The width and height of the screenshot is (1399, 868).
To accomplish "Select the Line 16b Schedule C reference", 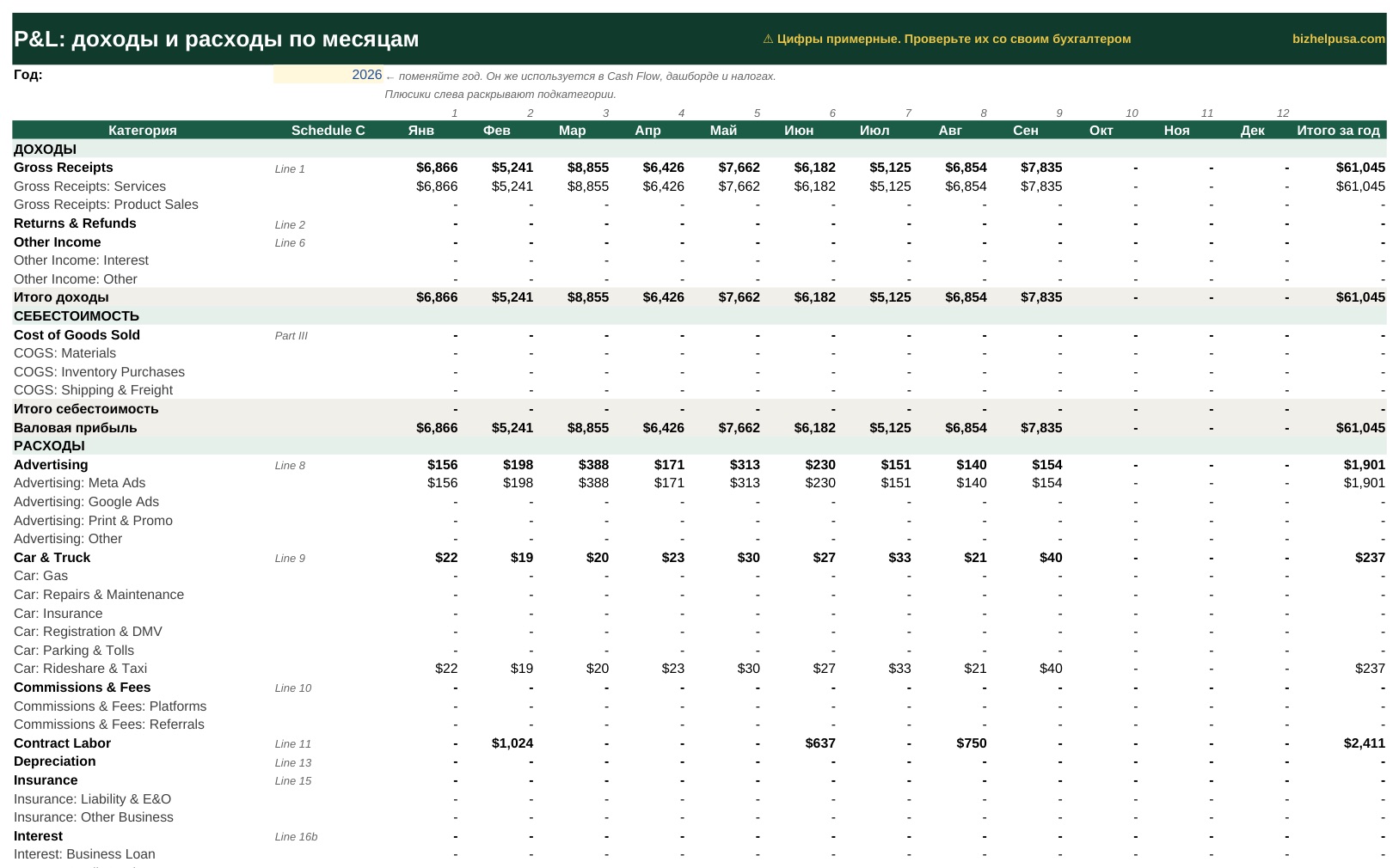I will [x=296, y=837].
